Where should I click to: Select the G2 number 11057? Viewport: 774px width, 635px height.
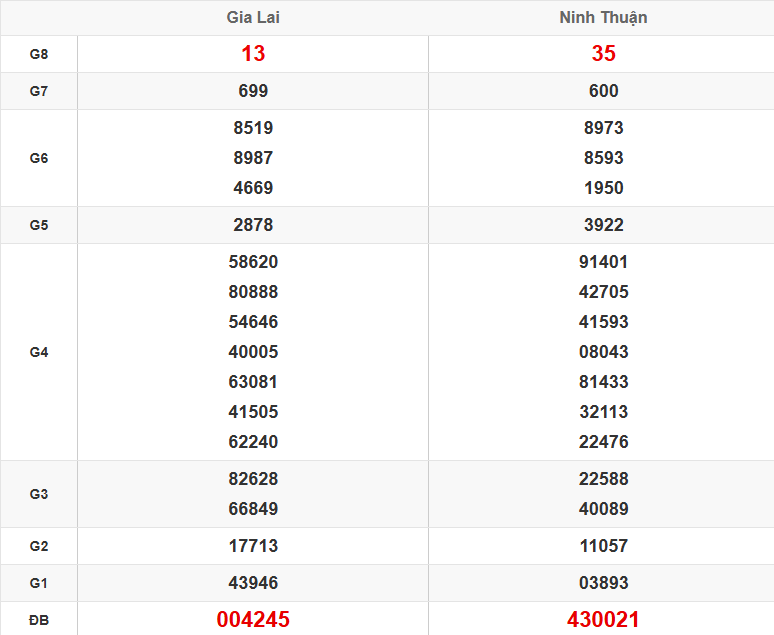603,546
